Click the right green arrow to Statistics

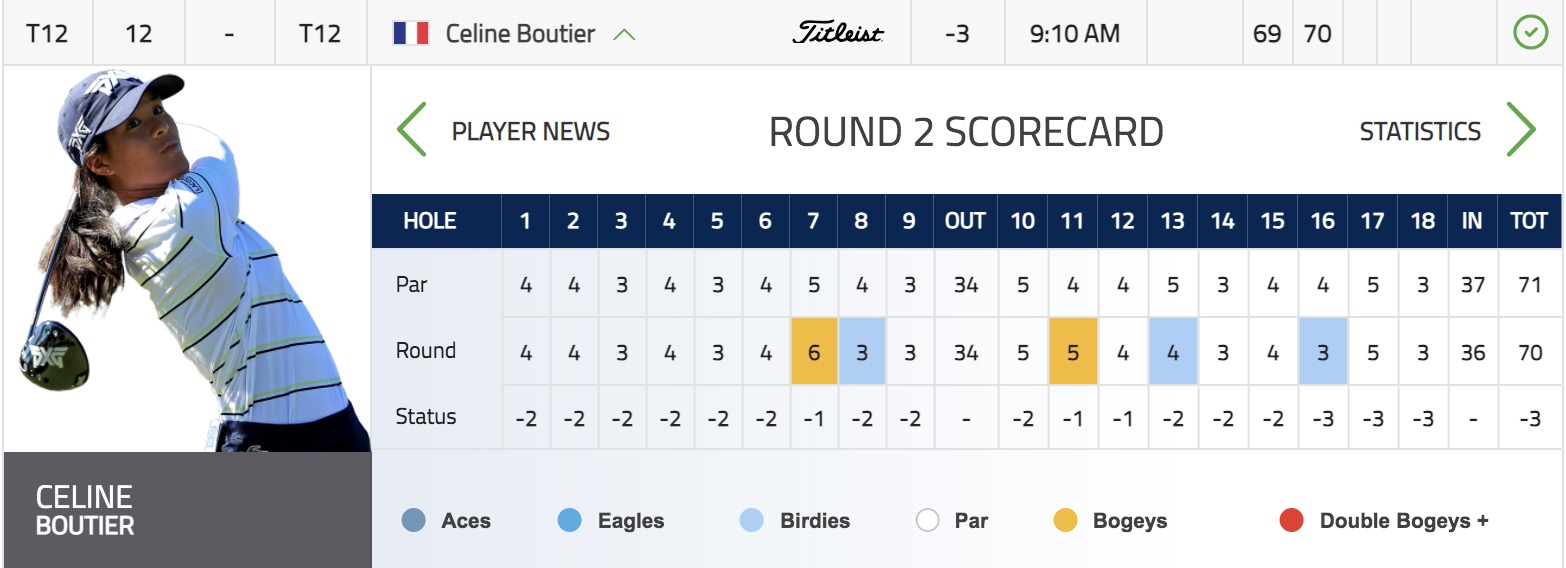(x=1520, y=130)
